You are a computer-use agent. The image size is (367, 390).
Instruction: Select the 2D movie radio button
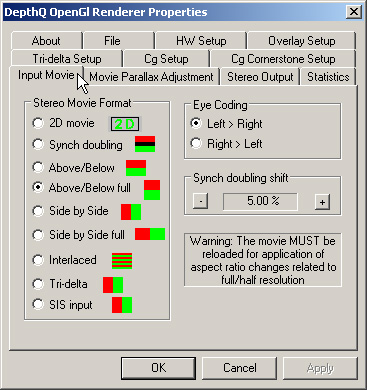point(38,123)
